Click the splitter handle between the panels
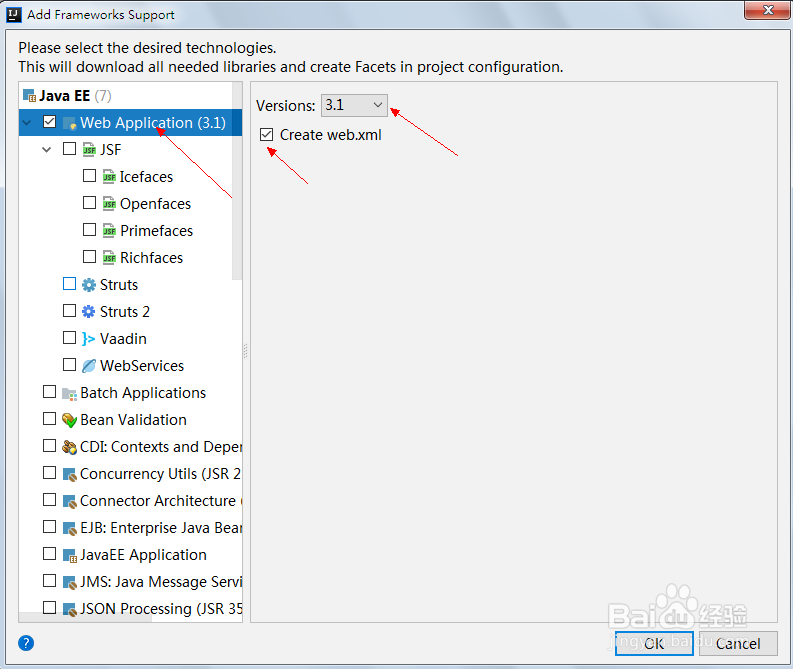 click(x=246, y=351)
